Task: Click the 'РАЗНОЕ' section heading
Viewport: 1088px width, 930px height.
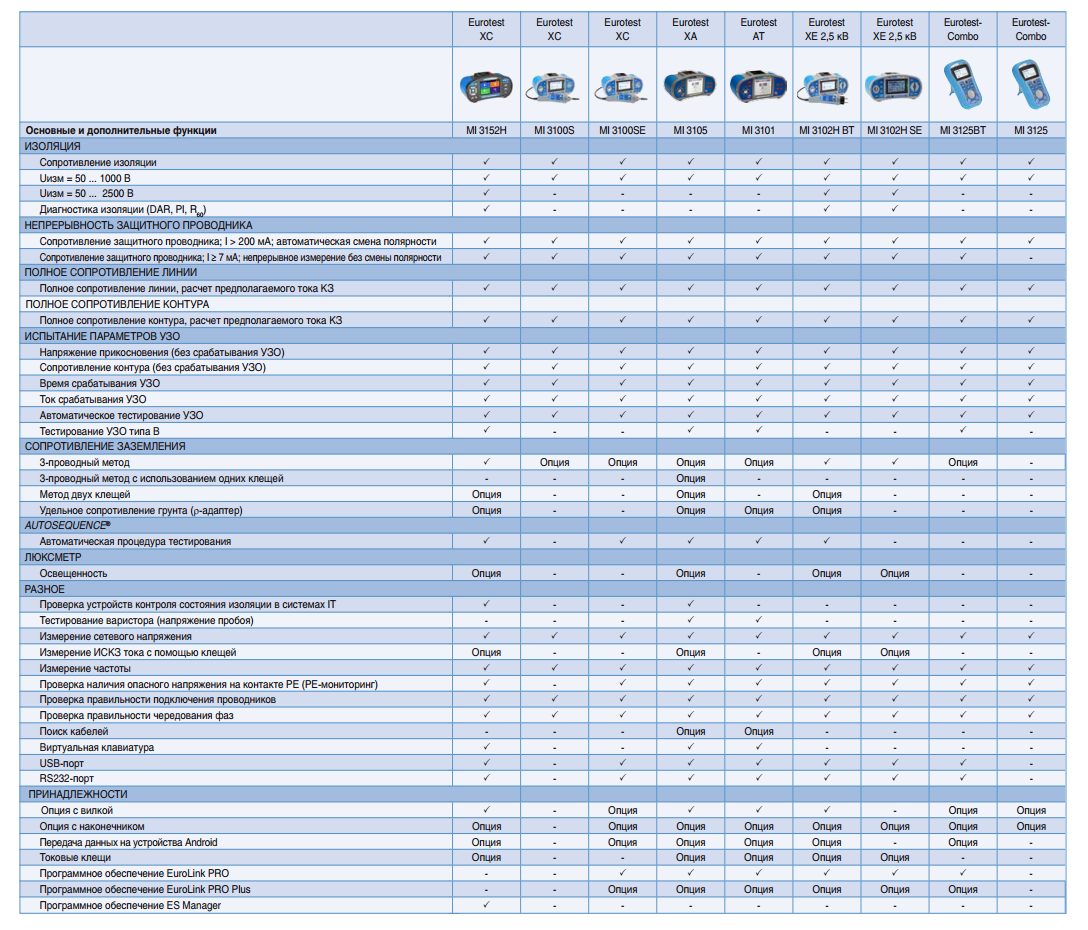Action: click(x=44, y=589)
